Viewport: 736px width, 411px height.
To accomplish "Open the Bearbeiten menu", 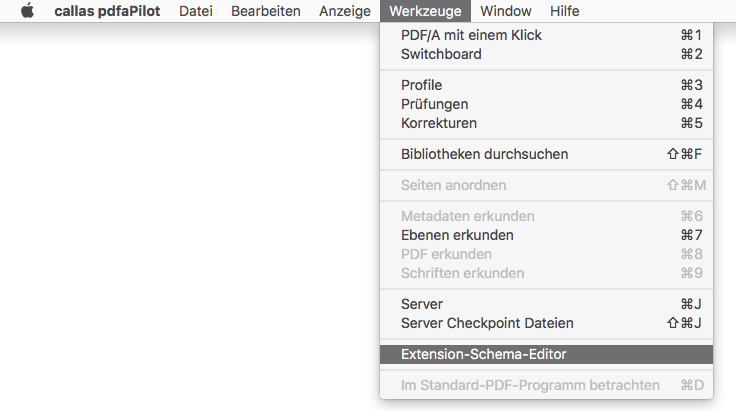I will click(x=266, y=11).
